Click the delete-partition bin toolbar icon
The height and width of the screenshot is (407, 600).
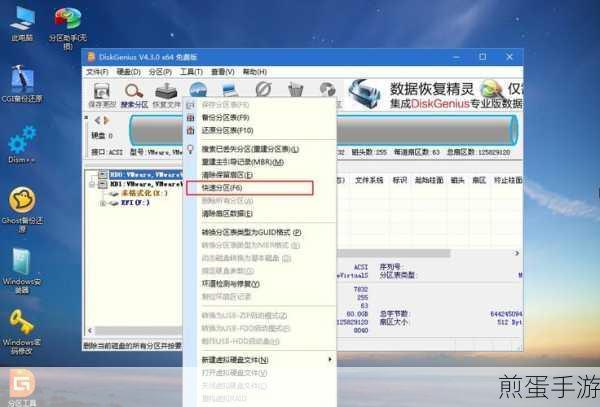[x=295, y=90]
